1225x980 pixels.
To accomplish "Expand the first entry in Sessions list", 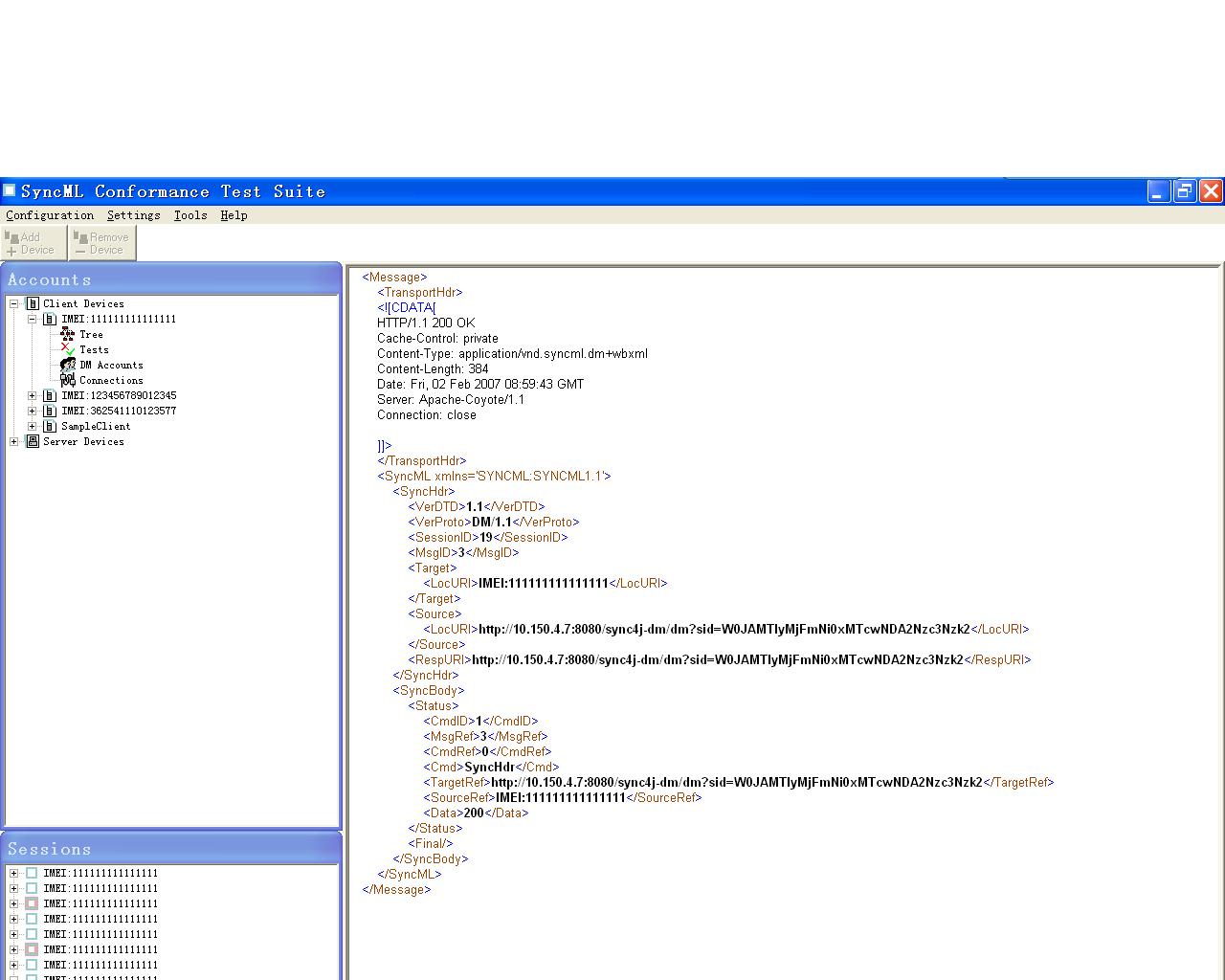I will [13, 873].
